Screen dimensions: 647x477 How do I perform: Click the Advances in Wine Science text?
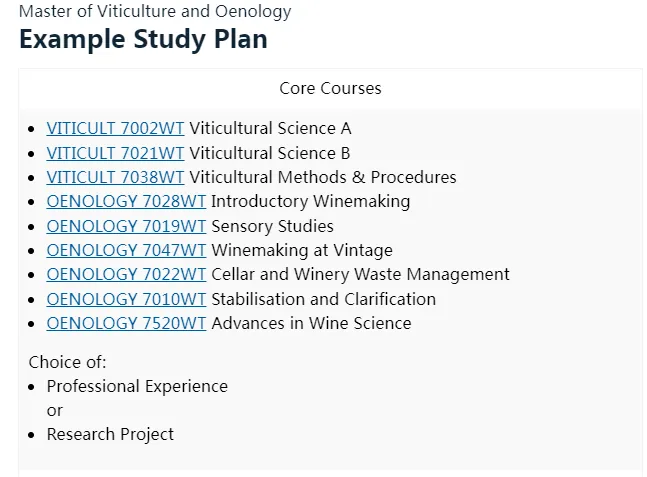pos(311,323)
